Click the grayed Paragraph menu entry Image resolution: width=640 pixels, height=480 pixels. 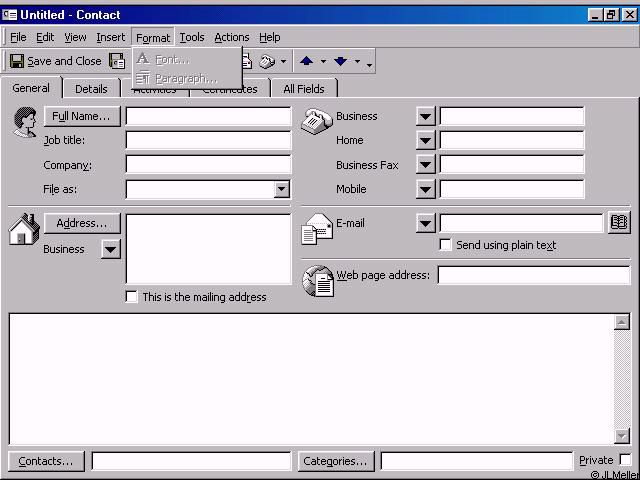pyautogui.click(x=187, y=78)
